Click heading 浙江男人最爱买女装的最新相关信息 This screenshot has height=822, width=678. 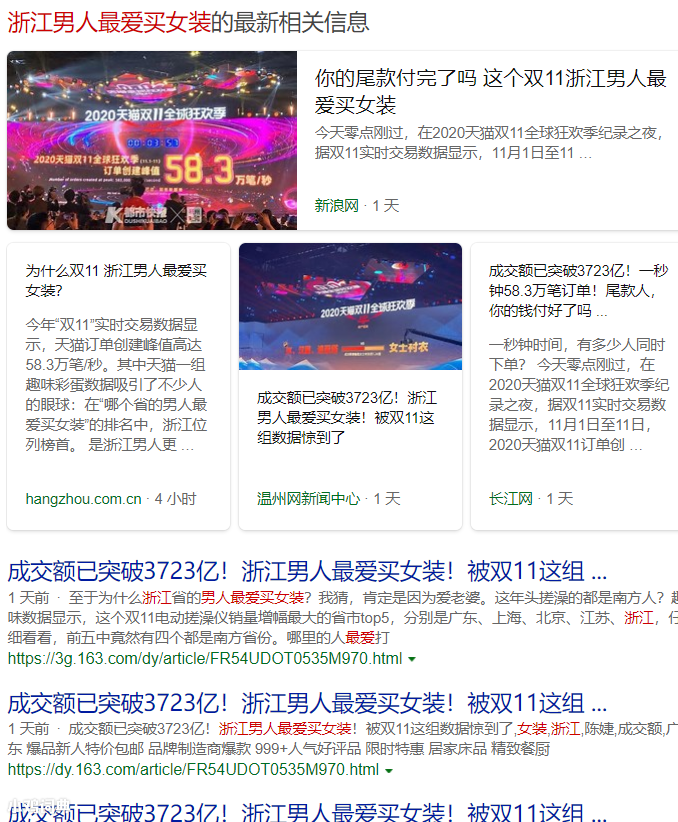click(x=188, y=23)
